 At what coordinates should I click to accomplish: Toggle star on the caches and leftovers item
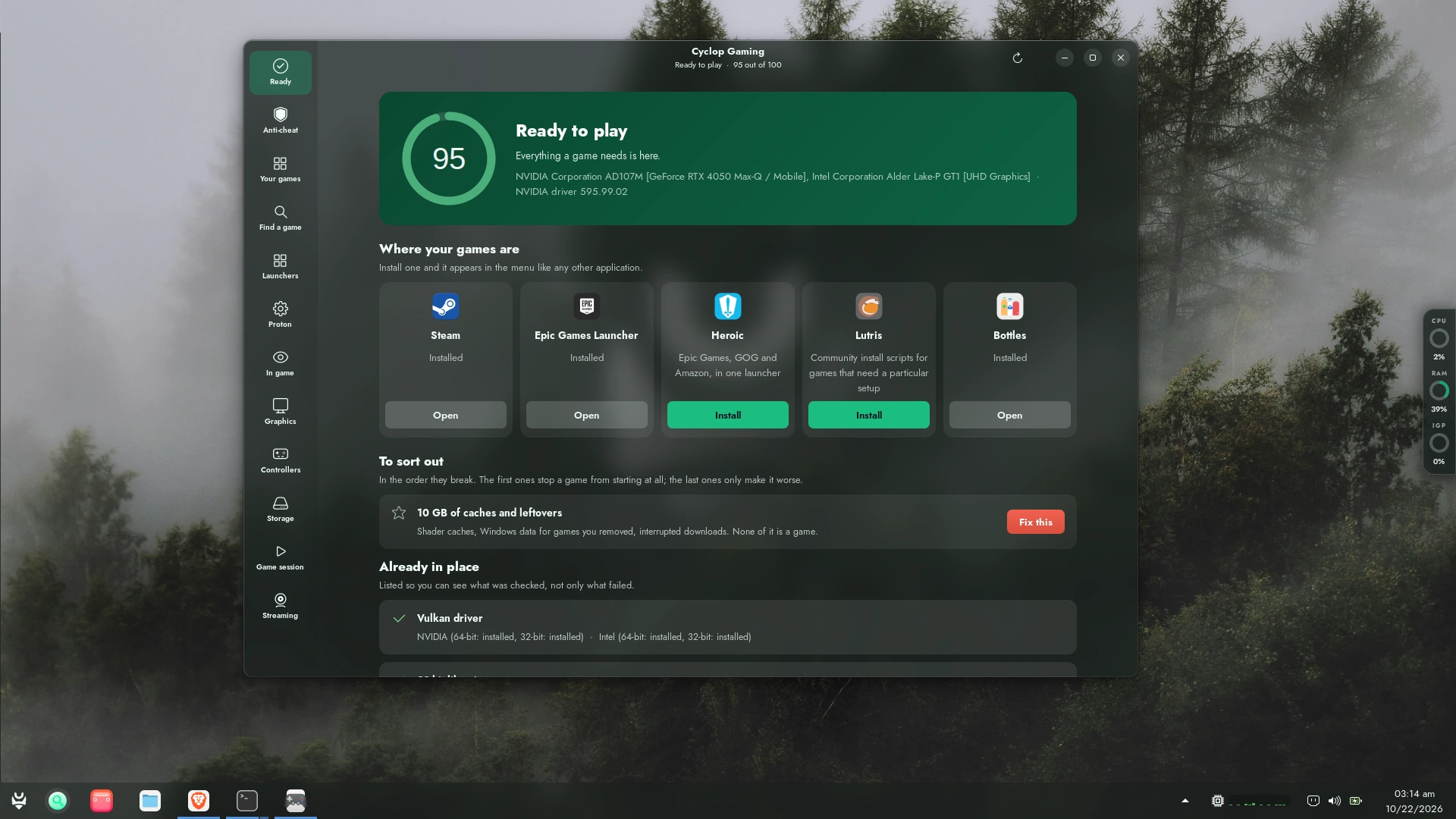[399, 513]
